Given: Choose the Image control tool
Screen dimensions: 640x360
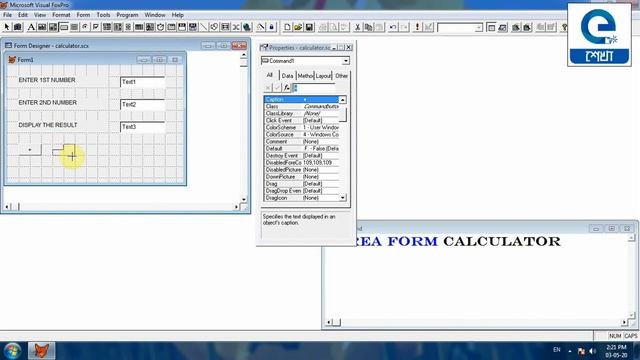Looking at the screenshot, I should (150, 27).
